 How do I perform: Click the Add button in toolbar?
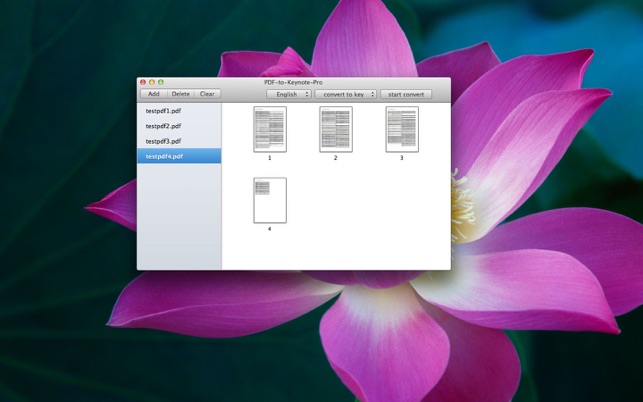154,94
